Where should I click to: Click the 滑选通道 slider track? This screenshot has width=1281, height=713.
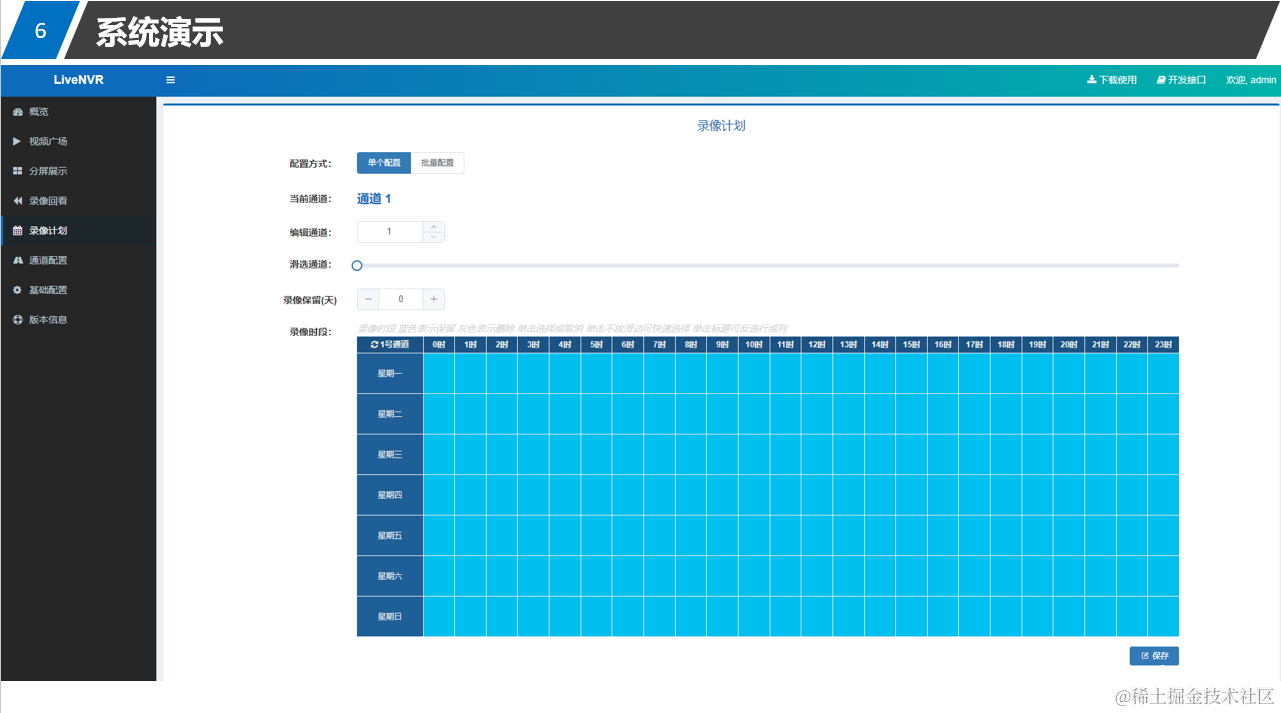[x=768, y=266]
